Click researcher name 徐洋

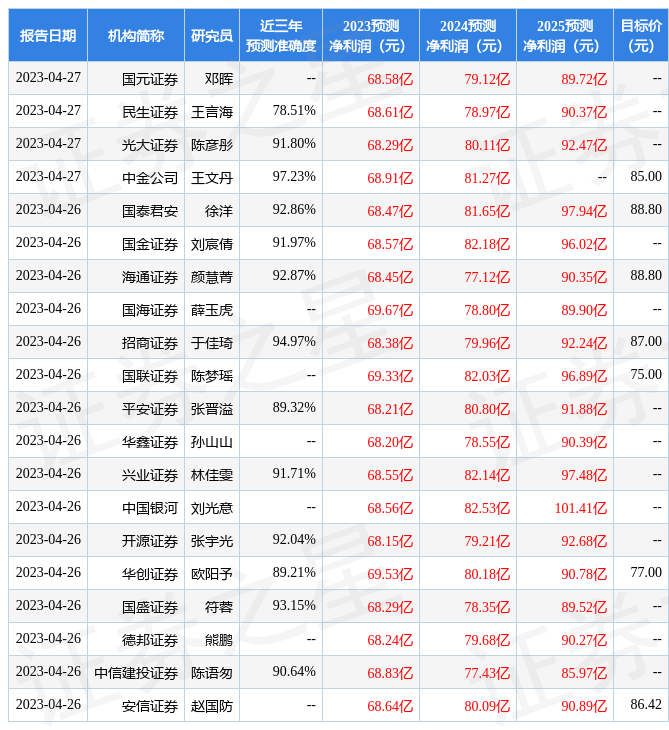[x=219, y=211]
